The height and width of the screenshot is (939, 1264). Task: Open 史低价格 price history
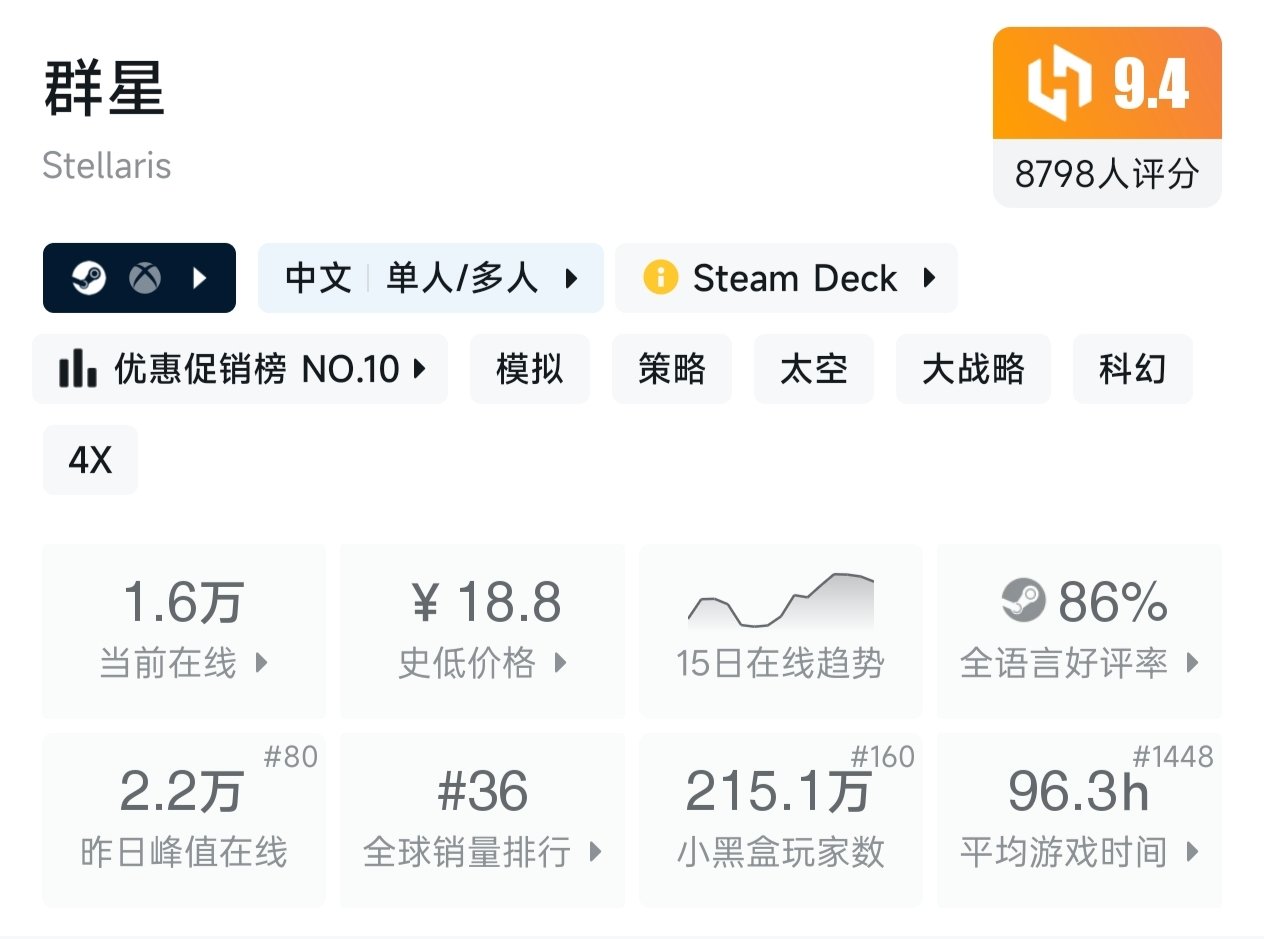[x=483, y=630]
